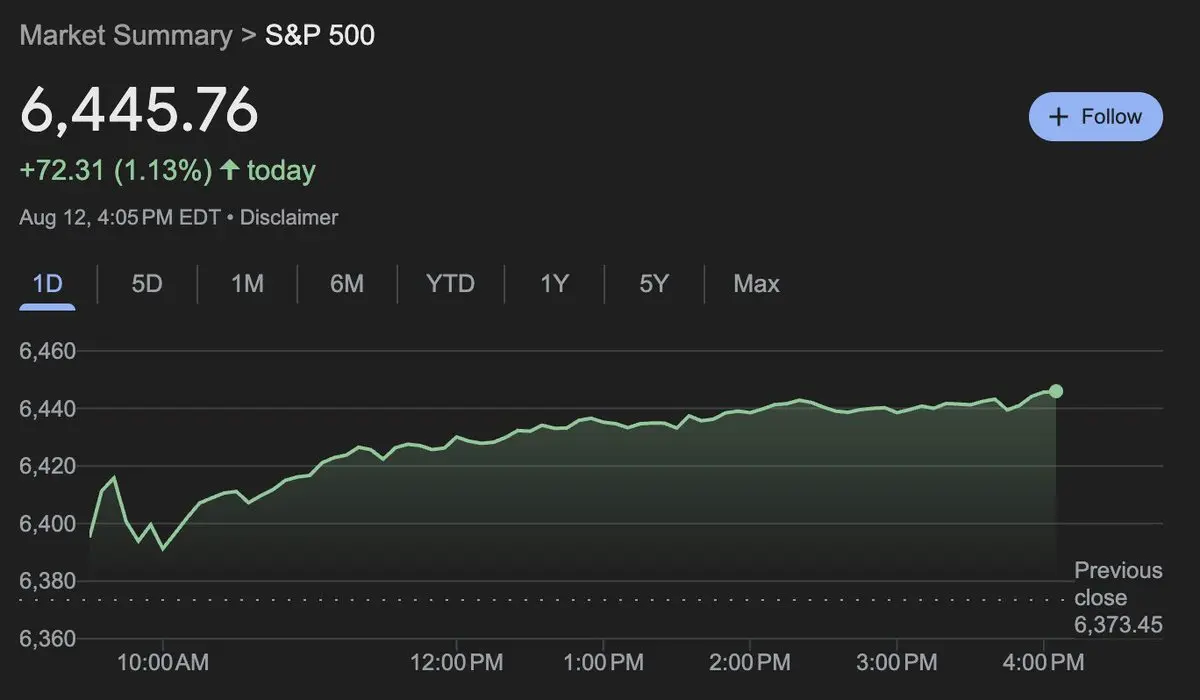Click the +72.31 (1.13%) change text

[x=116, y=171]
